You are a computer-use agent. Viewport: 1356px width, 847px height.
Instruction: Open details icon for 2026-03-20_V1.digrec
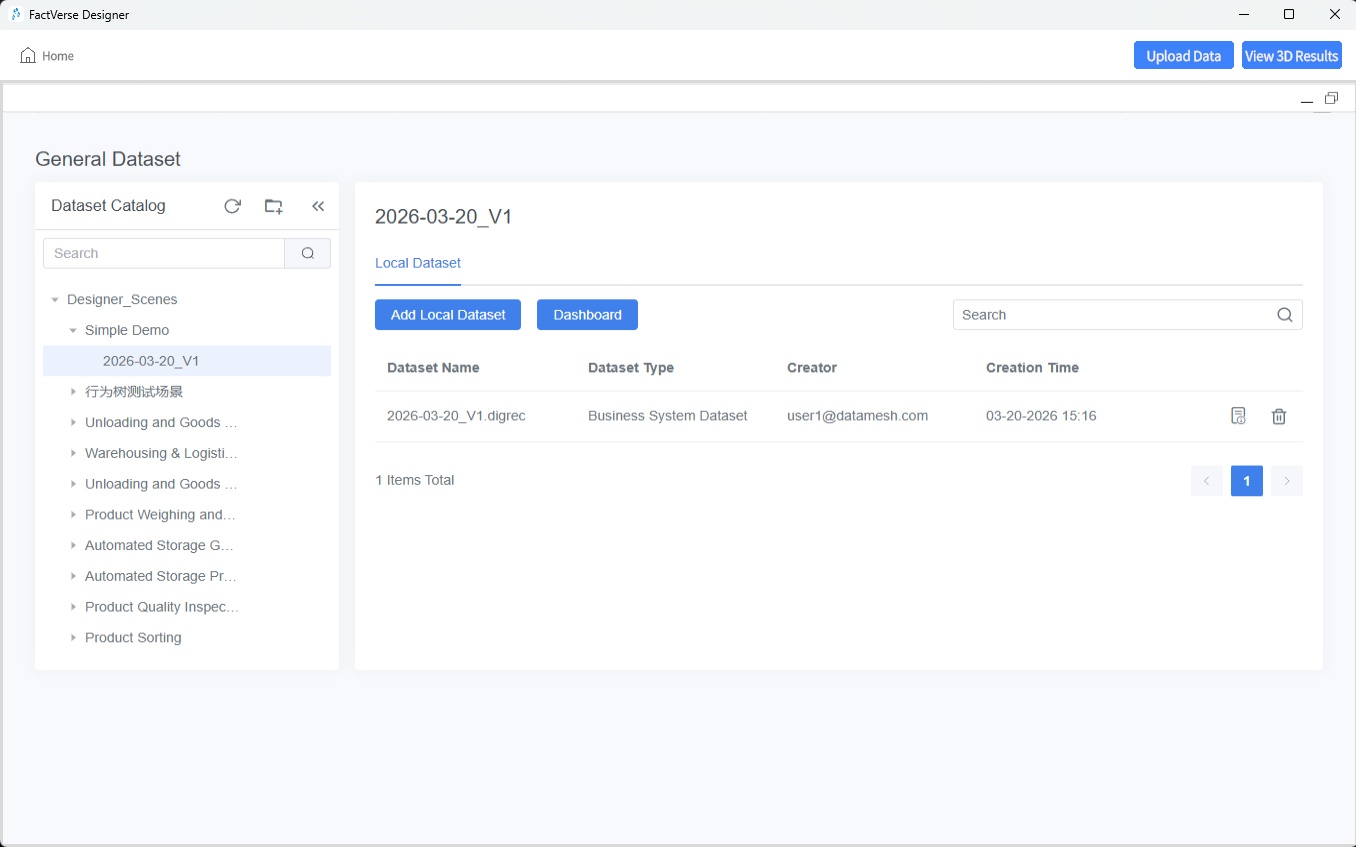(x=1238, y=416)
